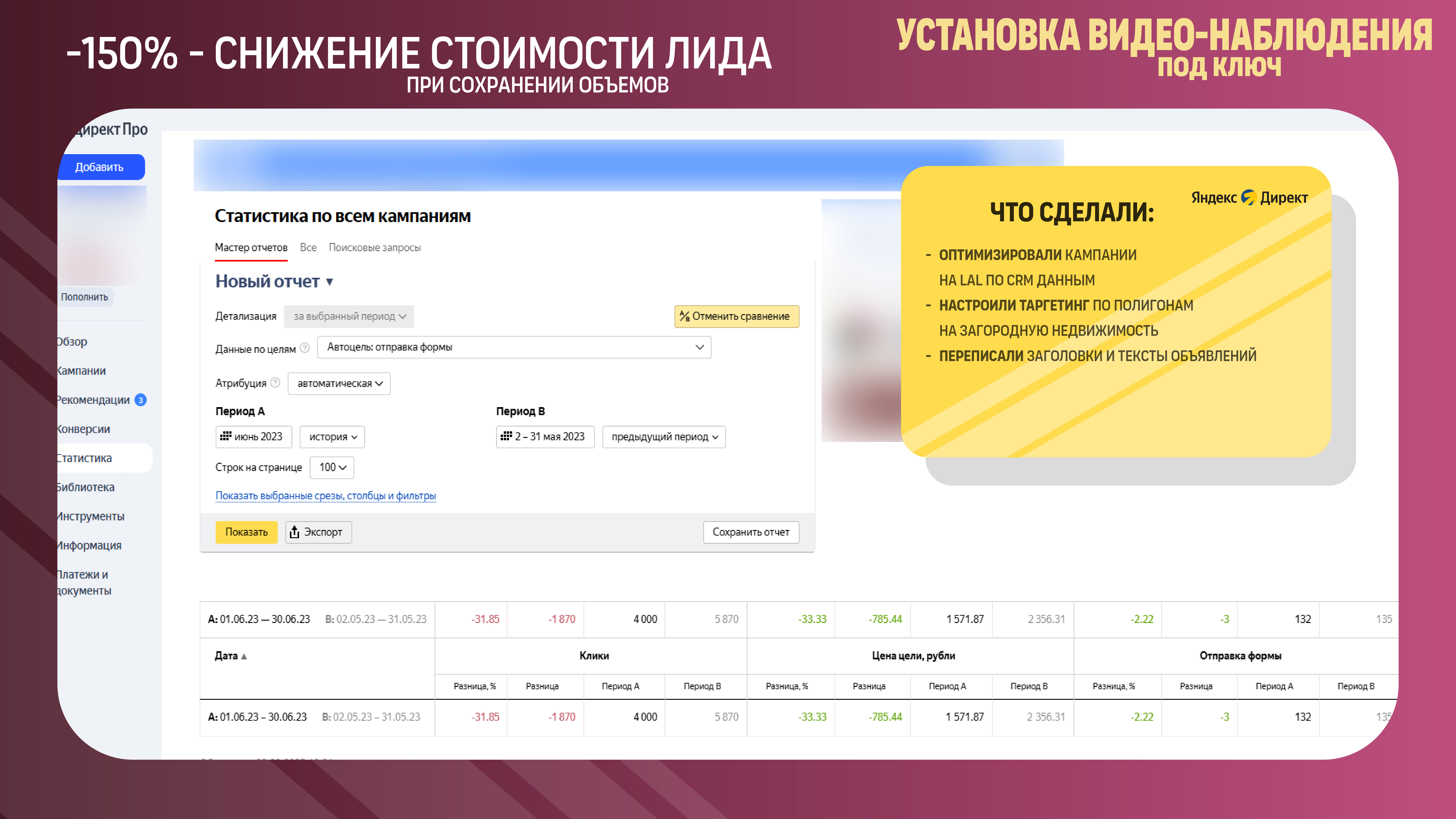
Task: Click the help icon beside Данные по целям
Action: tap(305, 348)
